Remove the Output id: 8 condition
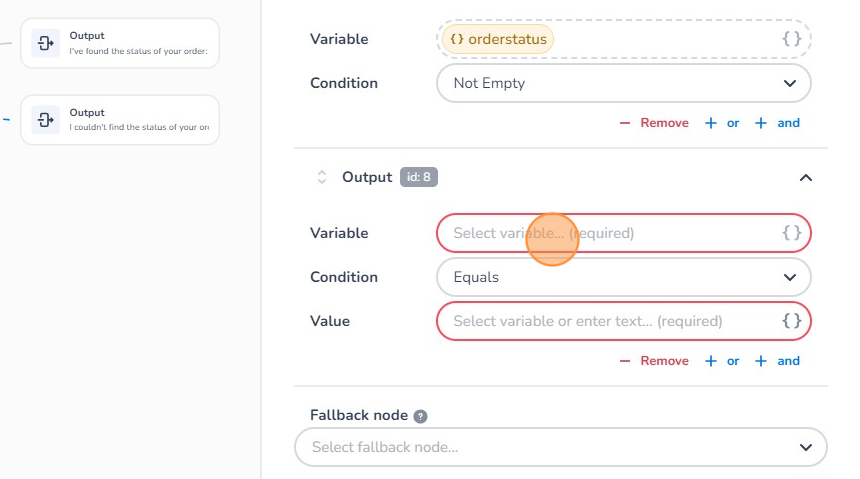 (655, 361)
